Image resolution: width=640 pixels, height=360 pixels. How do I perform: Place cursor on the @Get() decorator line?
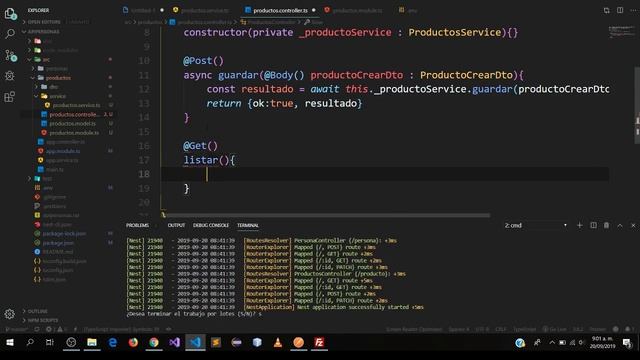[x=200, y=146]
